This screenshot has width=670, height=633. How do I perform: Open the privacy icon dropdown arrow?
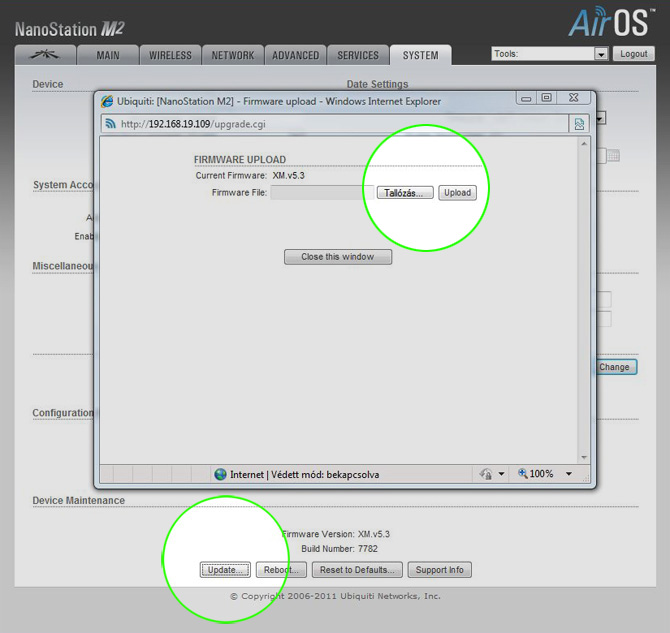[501, 474]
